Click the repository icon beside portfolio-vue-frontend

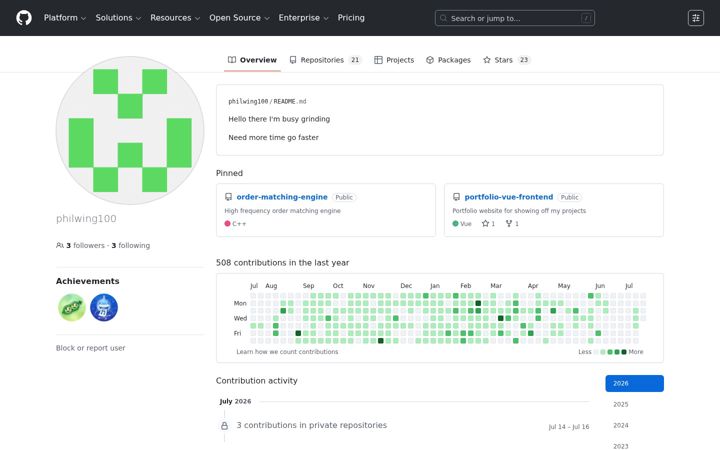[x=456, y=197]
